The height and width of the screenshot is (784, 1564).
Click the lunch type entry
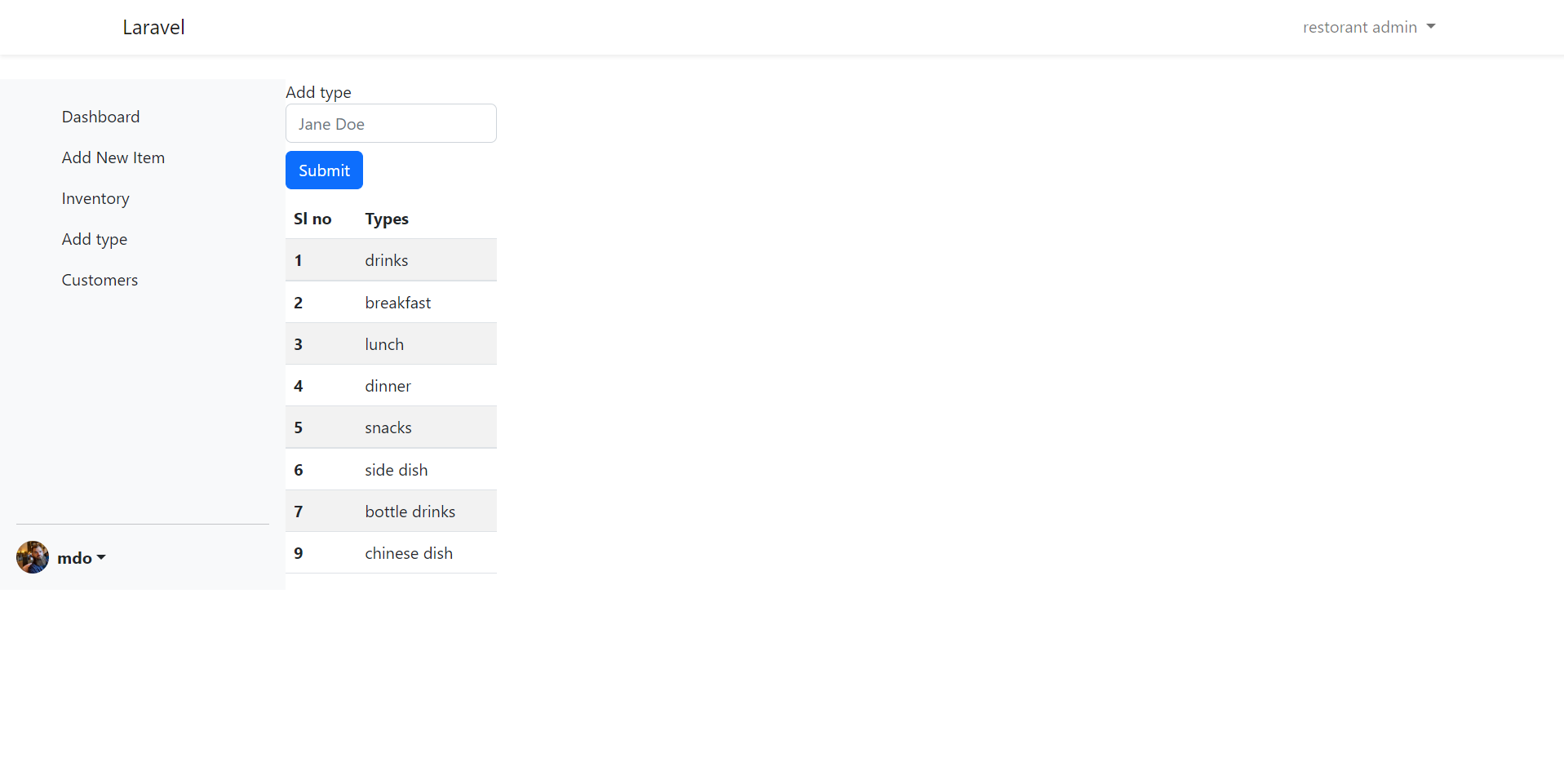[x=384, y=344]
